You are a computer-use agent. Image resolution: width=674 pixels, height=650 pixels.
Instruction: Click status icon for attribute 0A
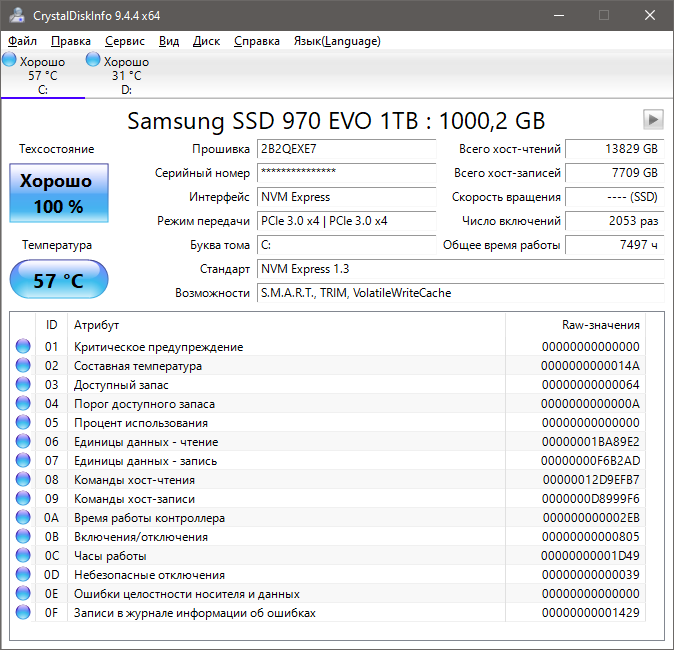[x=23, y=518]
